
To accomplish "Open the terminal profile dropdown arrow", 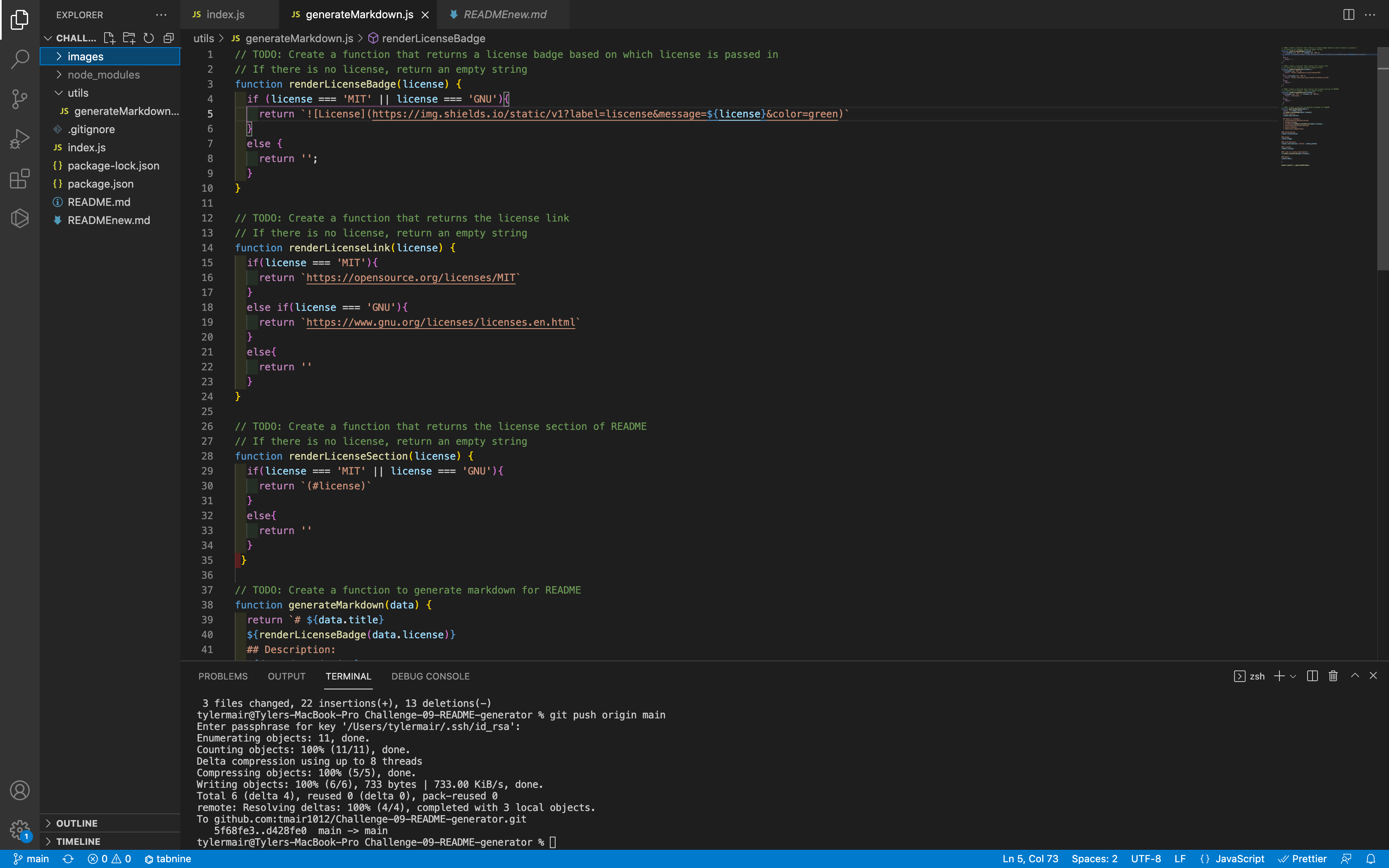I will point(1293,676).
